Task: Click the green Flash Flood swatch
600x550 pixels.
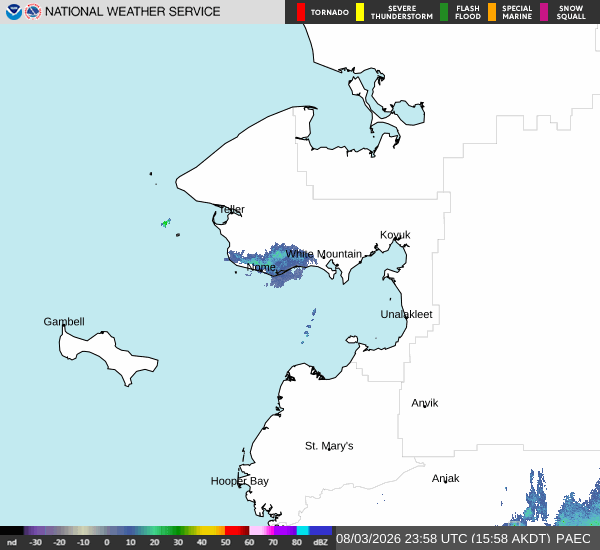Action: (x=444, y=12)
